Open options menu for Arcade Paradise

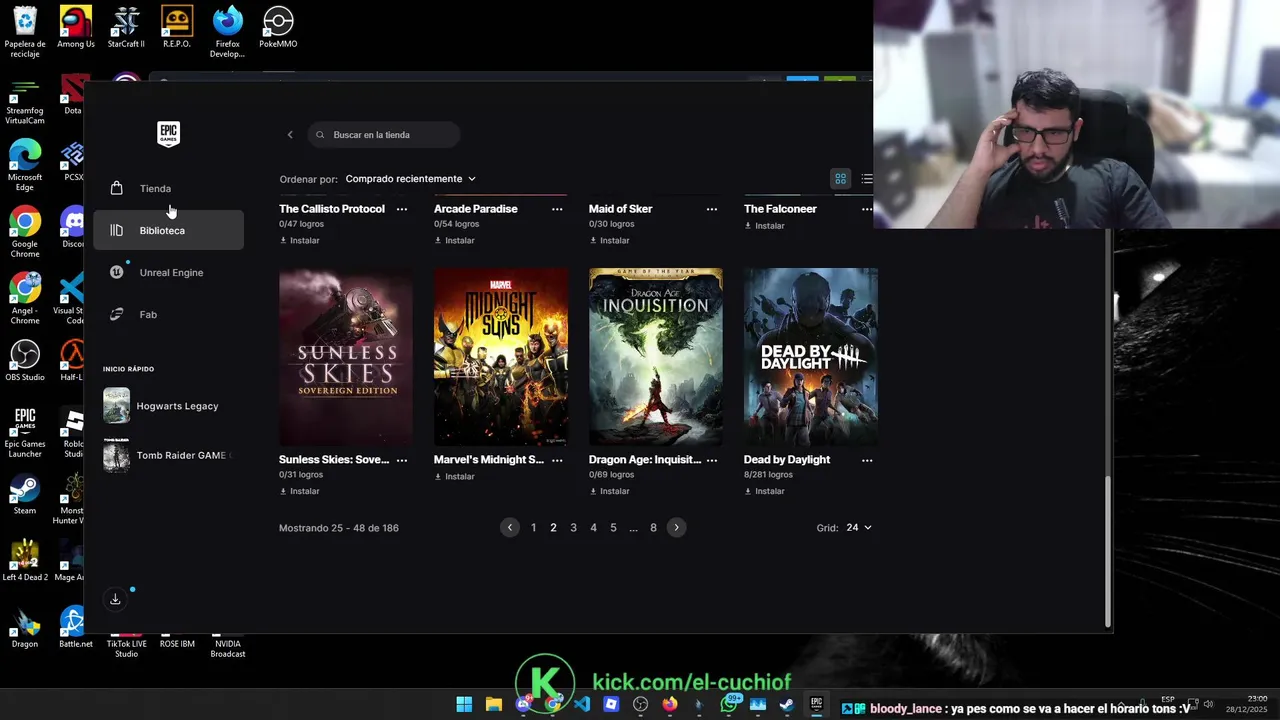click(557, 209)
